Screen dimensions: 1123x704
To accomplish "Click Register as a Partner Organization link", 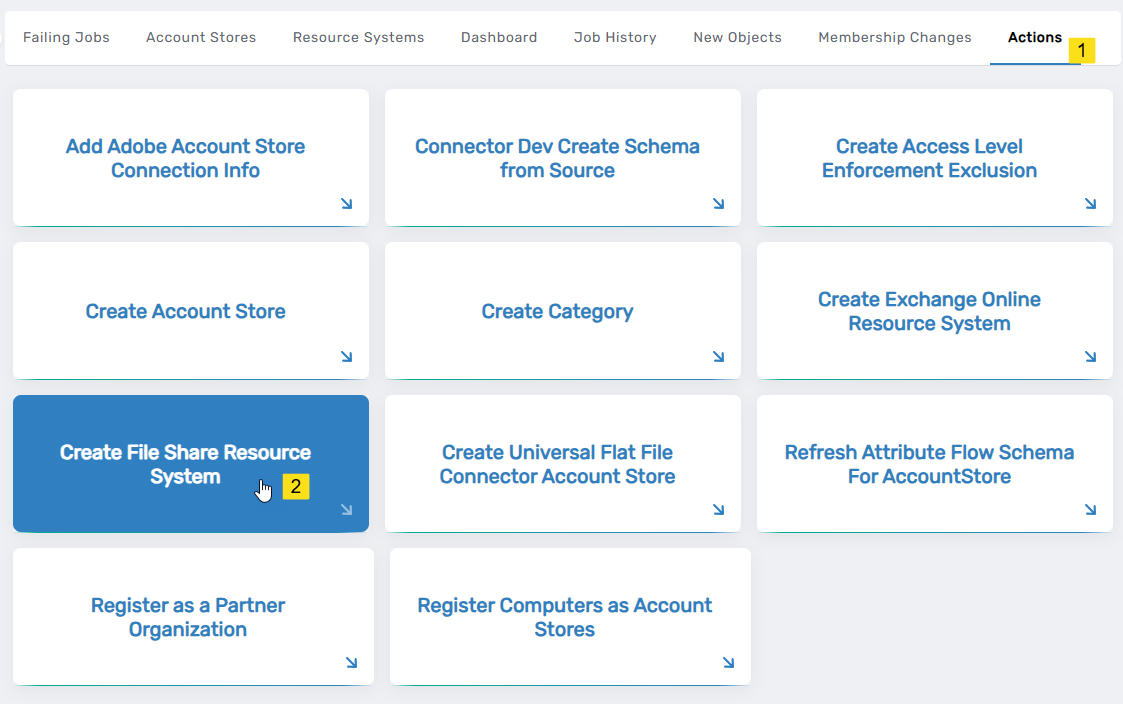I will (x=188, y=617).
